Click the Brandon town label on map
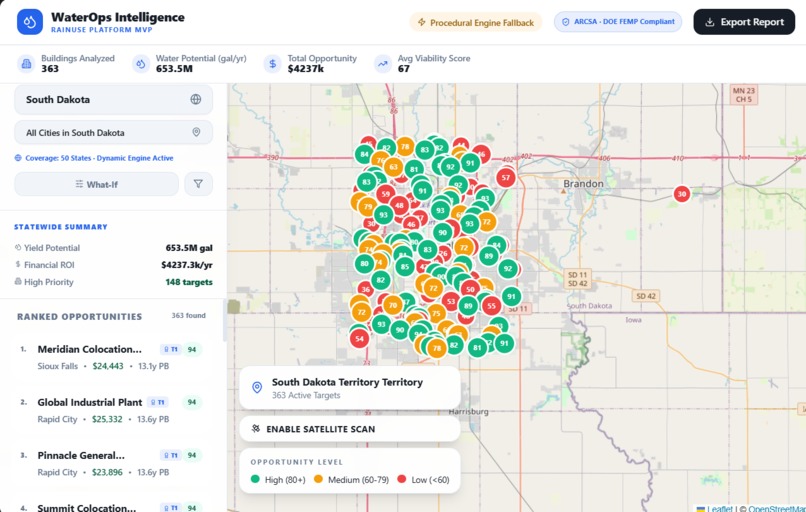Image resolution: width=806 pixels, height=512 pixels. [583, 184]
